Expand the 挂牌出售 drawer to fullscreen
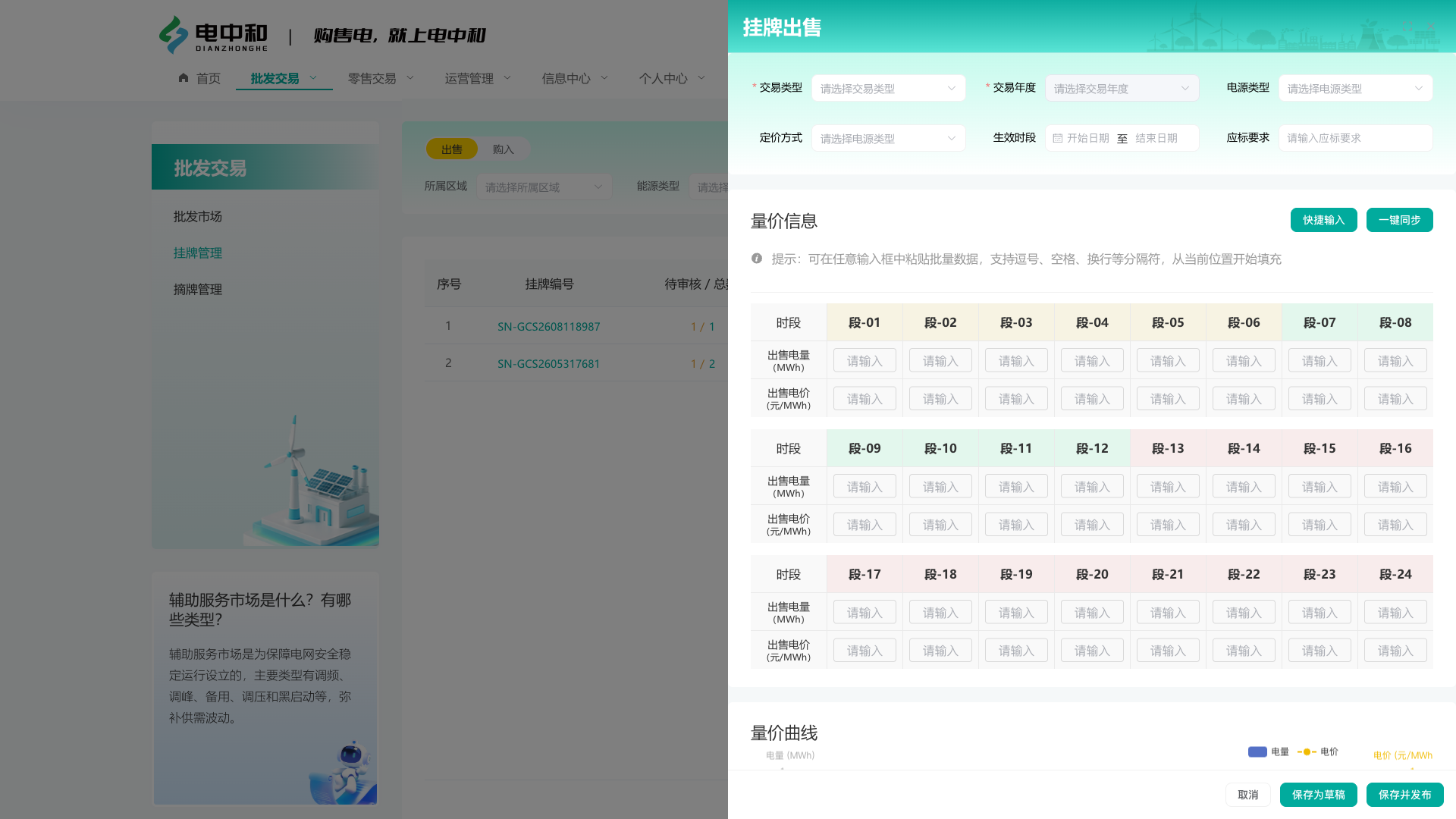 1407,27
